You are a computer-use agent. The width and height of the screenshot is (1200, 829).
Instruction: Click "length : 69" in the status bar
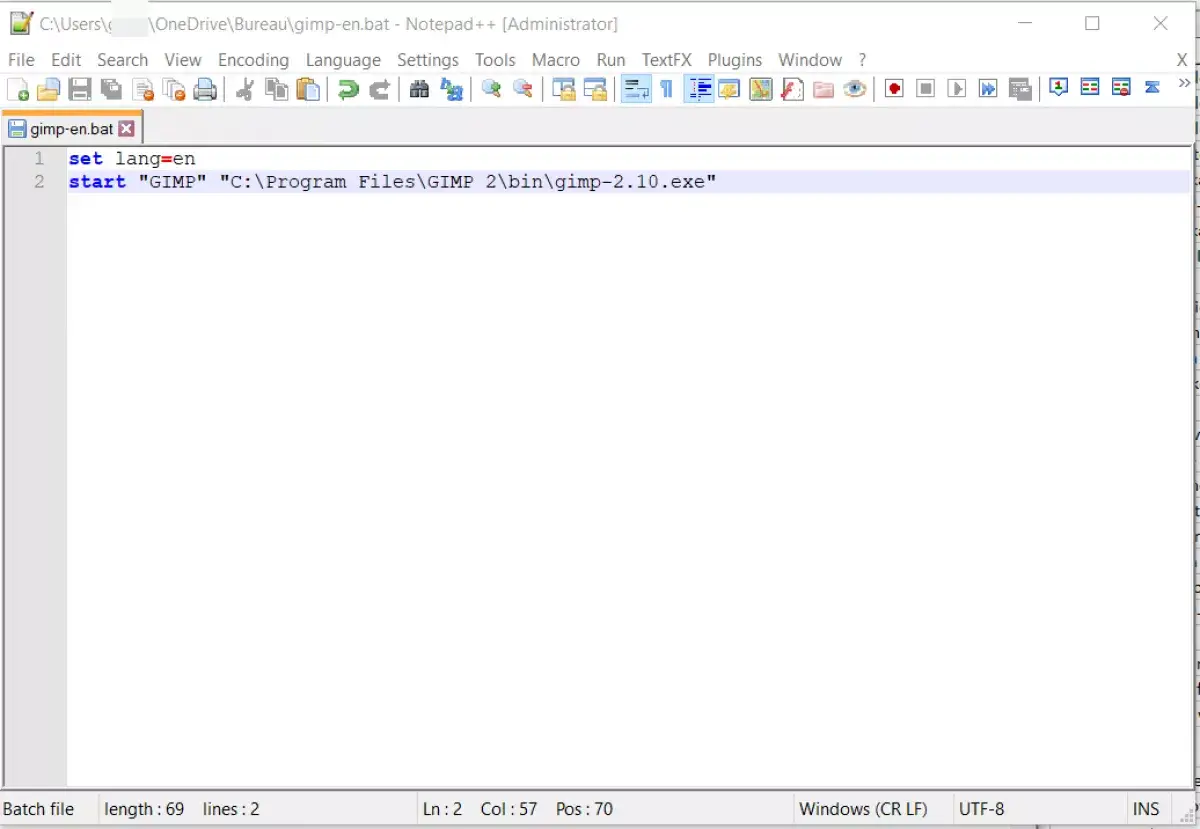[x=144, y=809]
